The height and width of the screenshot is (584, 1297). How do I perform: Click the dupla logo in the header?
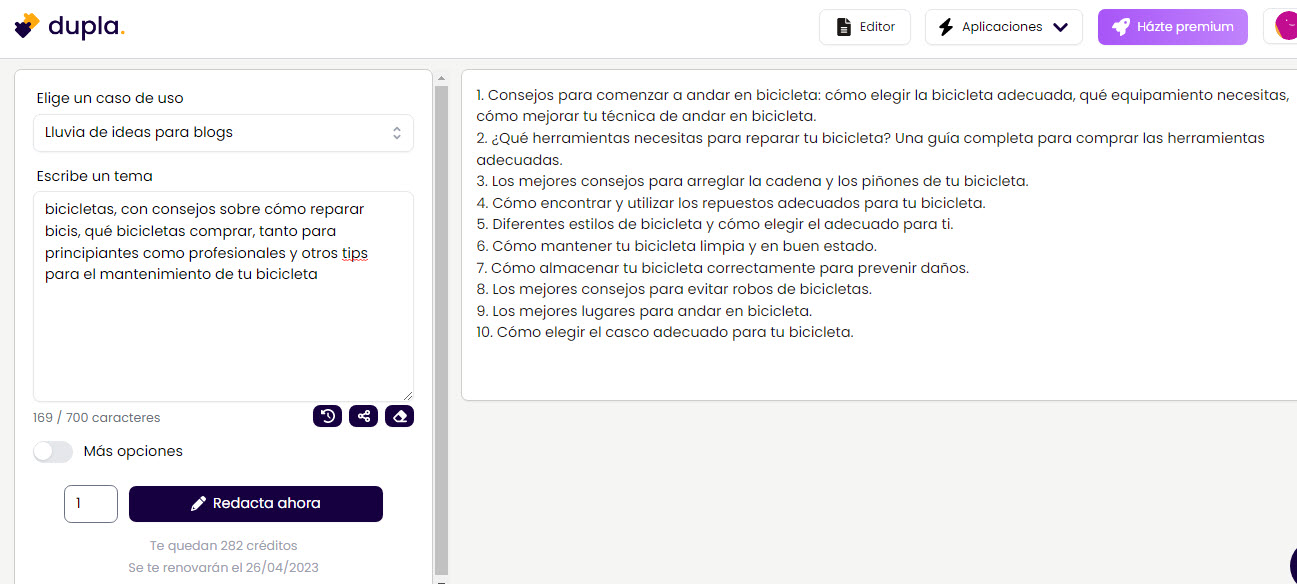click(69, 26)
